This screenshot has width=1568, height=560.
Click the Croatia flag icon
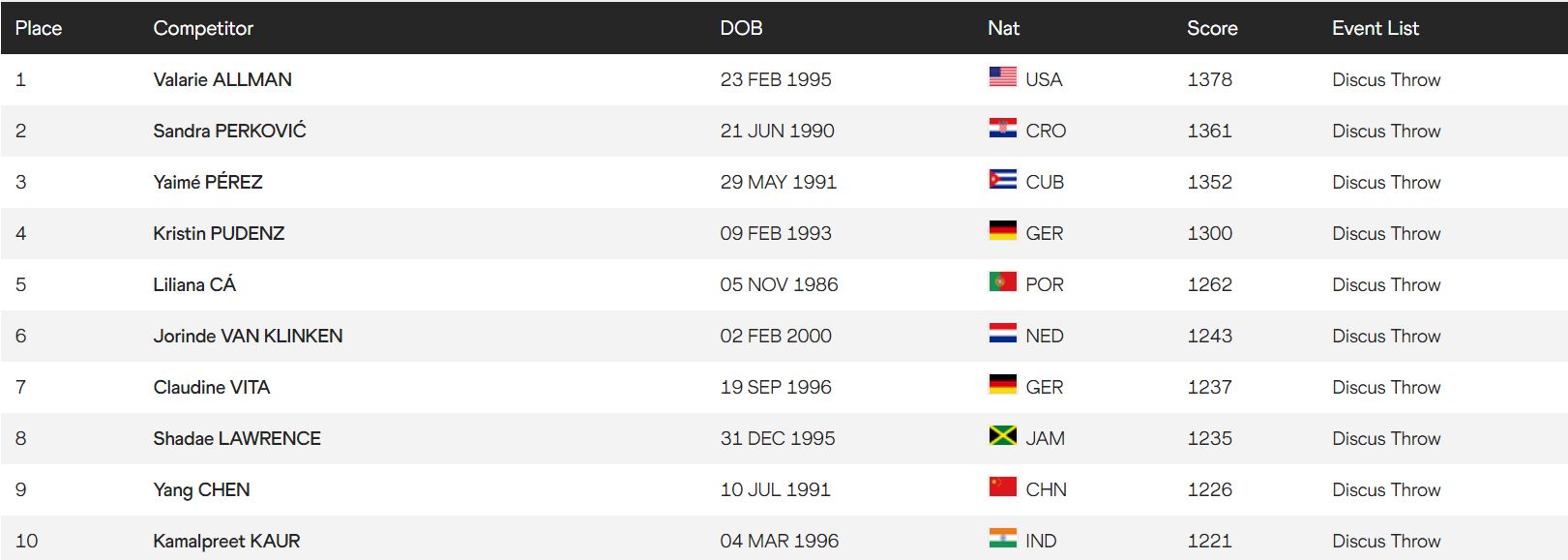(x=1002, y=129)
